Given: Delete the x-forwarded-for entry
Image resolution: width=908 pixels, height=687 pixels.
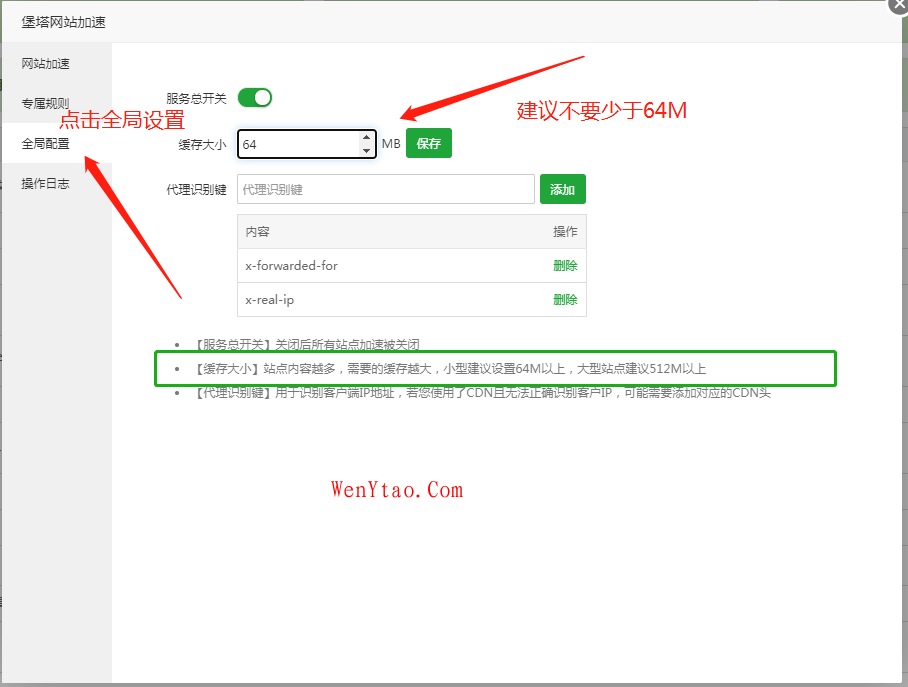Looking at the screenshot, I should click(x=565, y=266).
